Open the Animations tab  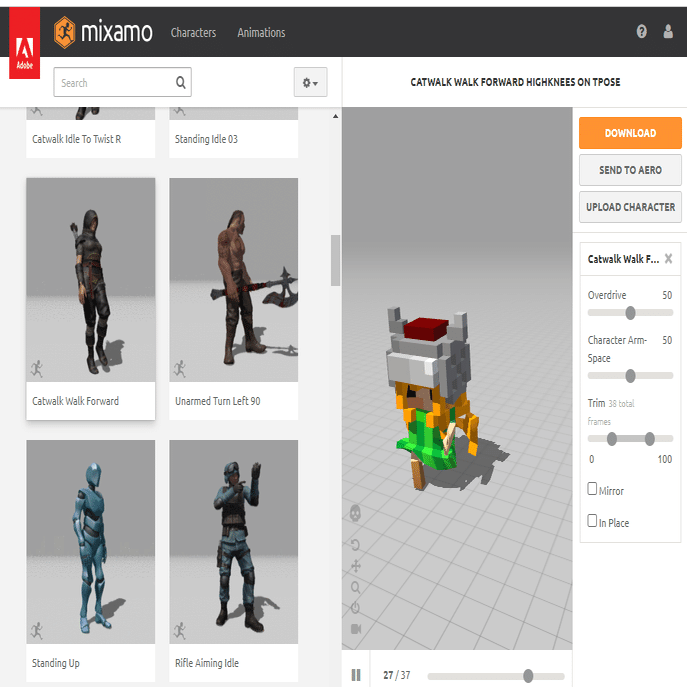tap(261, 33)
